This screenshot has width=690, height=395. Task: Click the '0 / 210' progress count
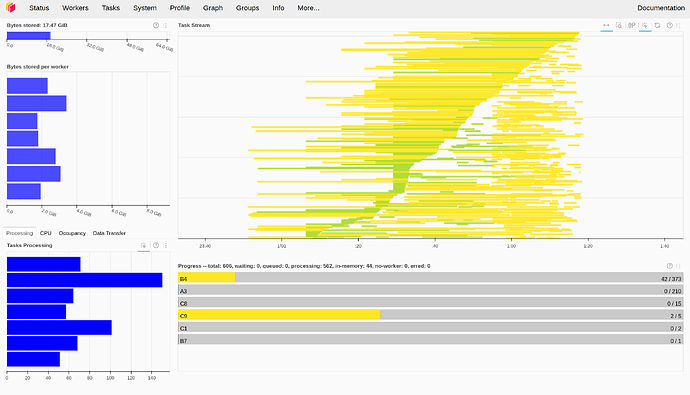click(673, 291)
